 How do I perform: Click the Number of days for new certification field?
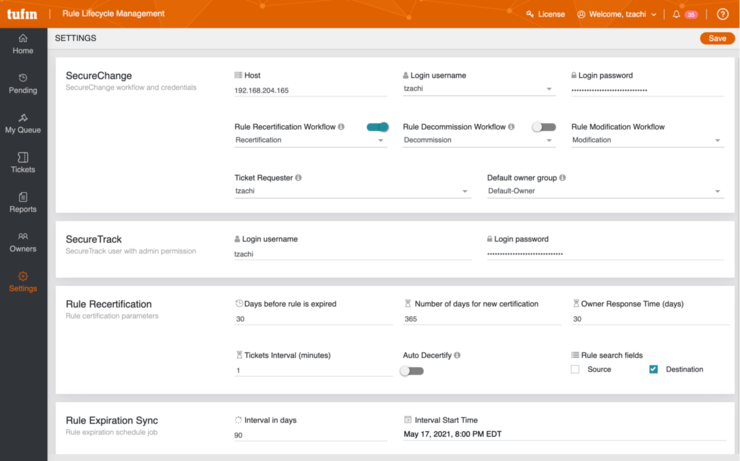tap(482, 319)
